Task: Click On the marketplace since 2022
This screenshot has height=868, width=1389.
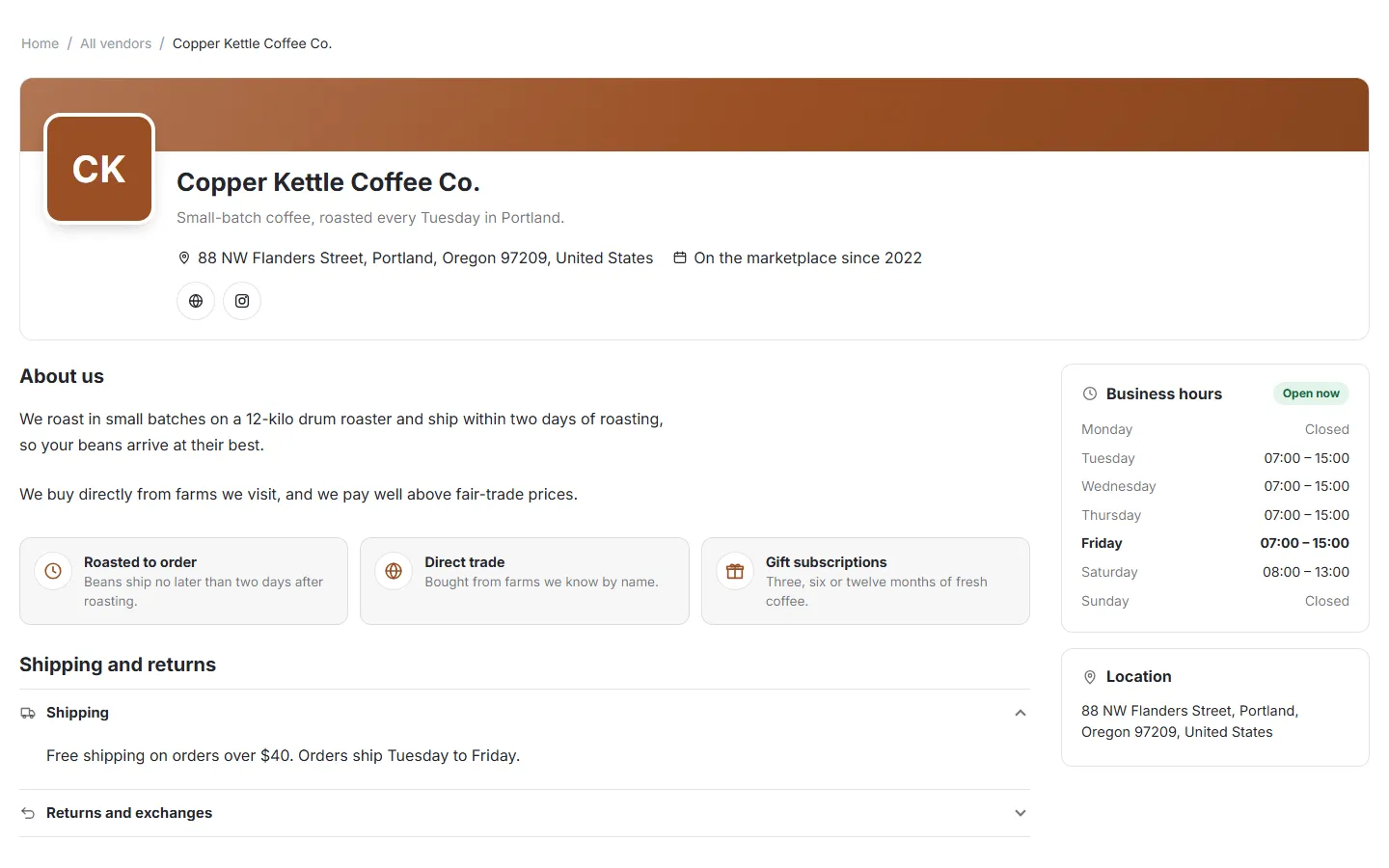Action: click(x=807, y=258)
